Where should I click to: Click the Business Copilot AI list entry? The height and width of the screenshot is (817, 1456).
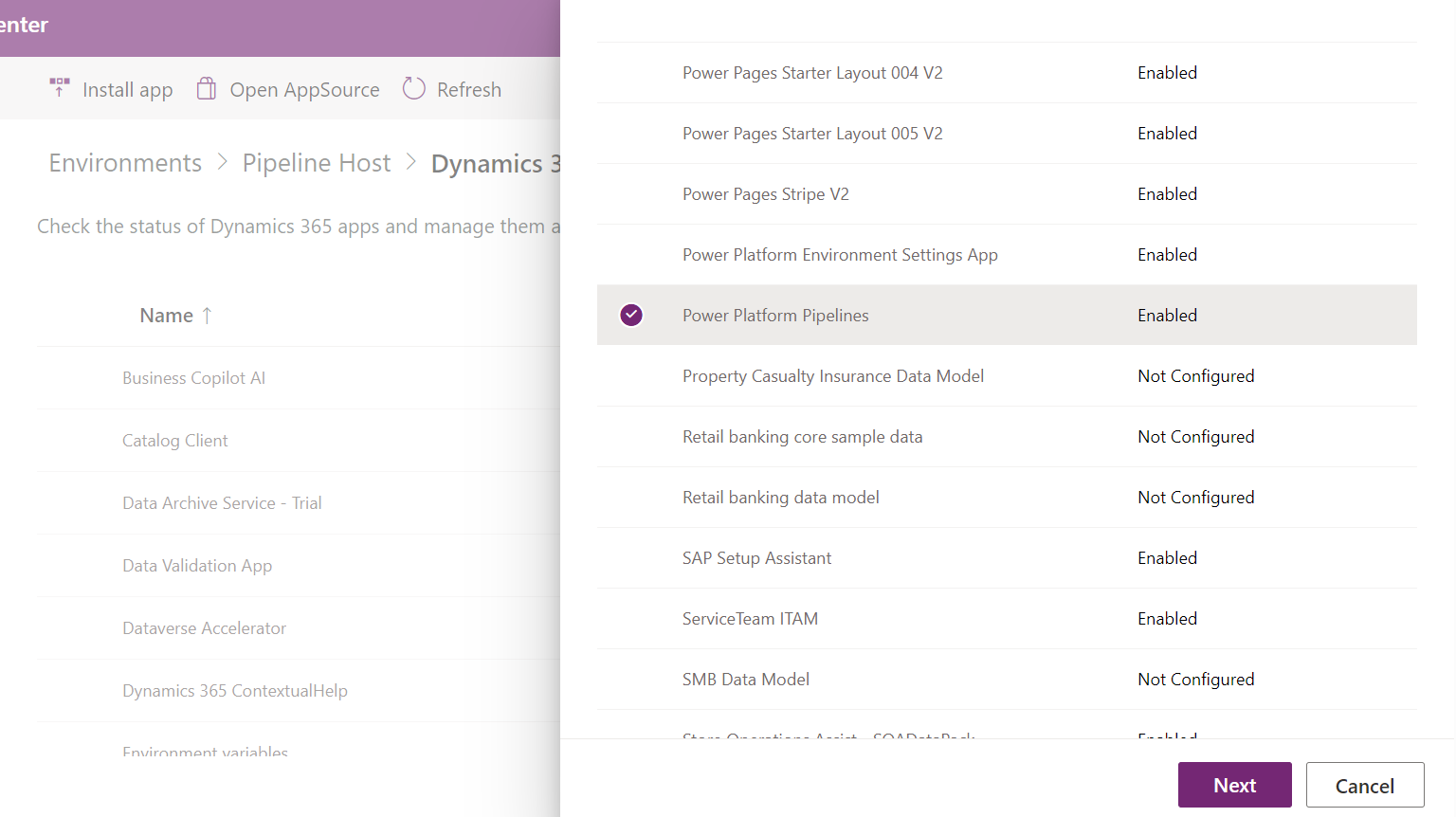pyautogui.click(x=193, y=377)
